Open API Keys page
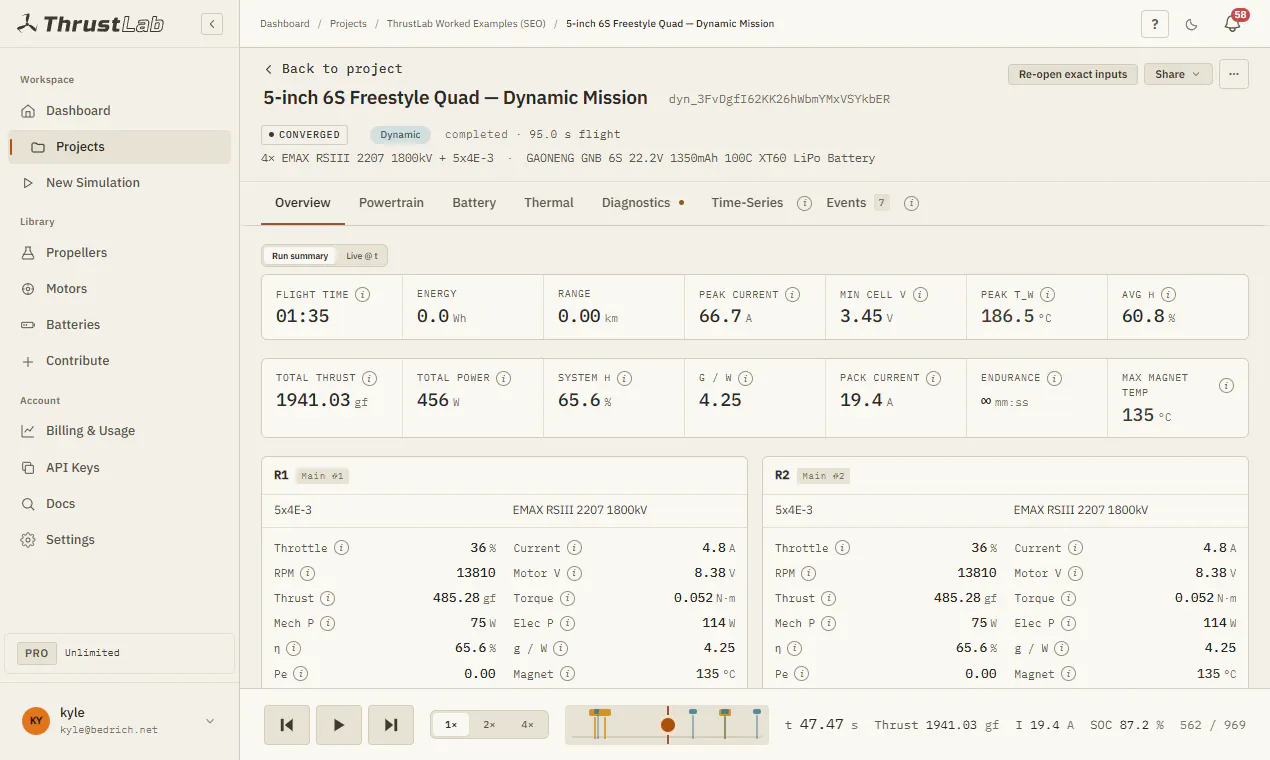Viewport: 1270px width, 760px height. click(120, 468)
